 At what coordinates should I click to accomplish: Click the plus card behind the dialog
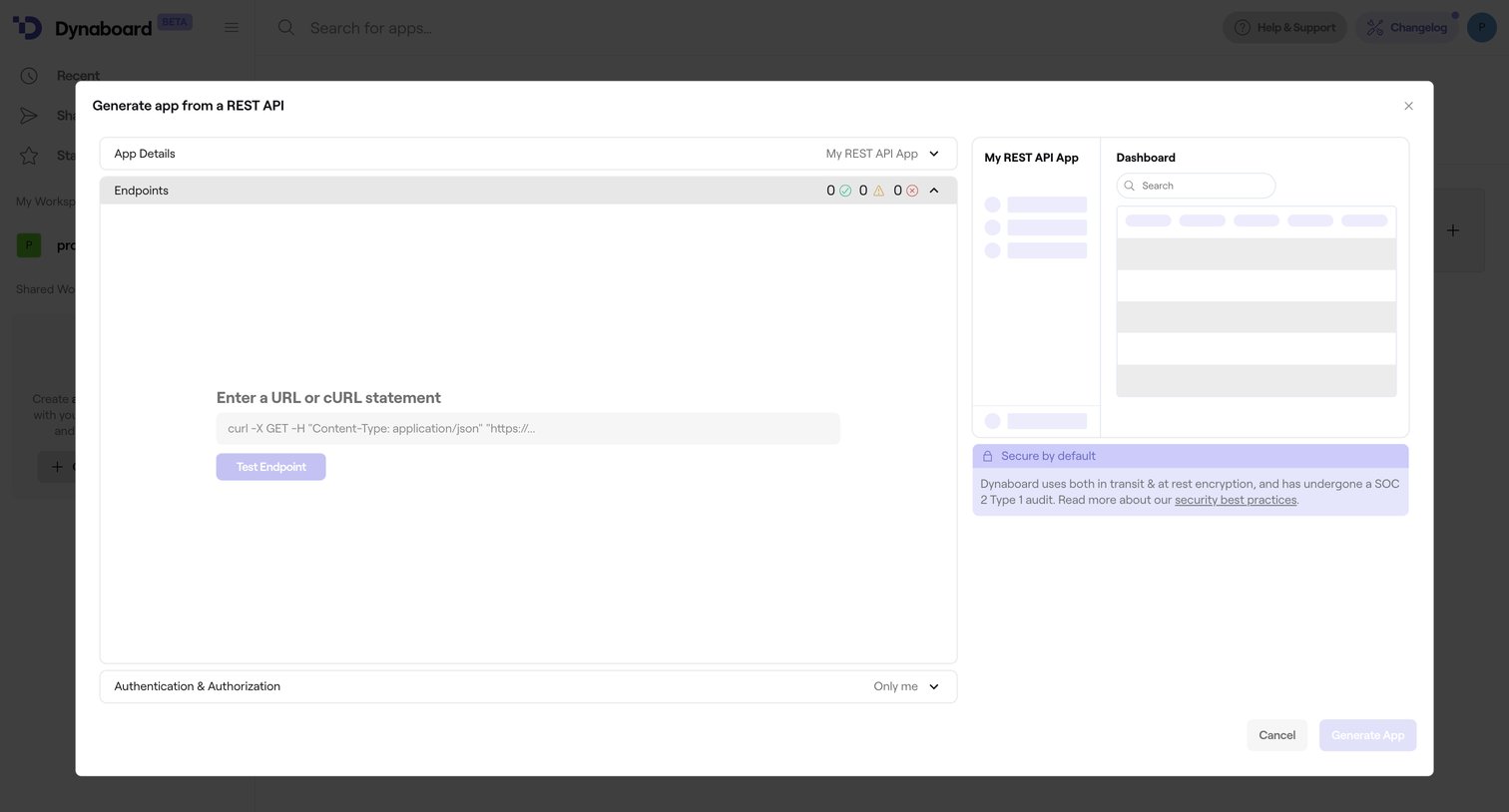(x=1453, y=230)
